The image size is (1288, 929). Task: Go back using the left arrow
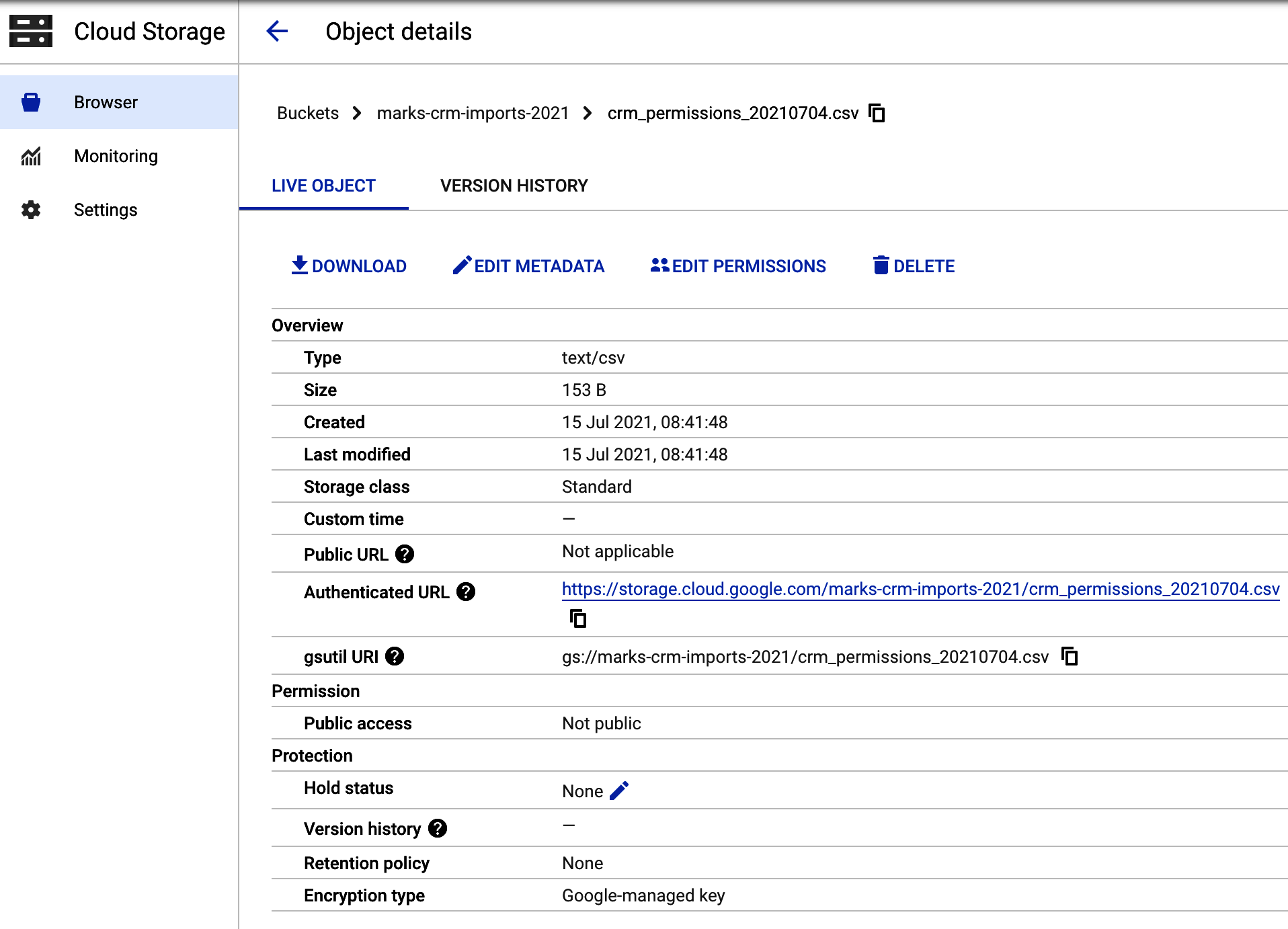tap(277, 31)
